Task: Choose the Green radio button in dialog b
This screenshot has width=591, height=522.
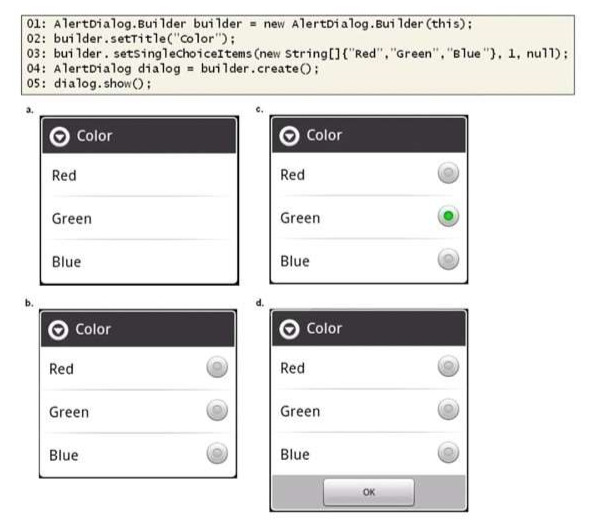Action: [217, 410]
